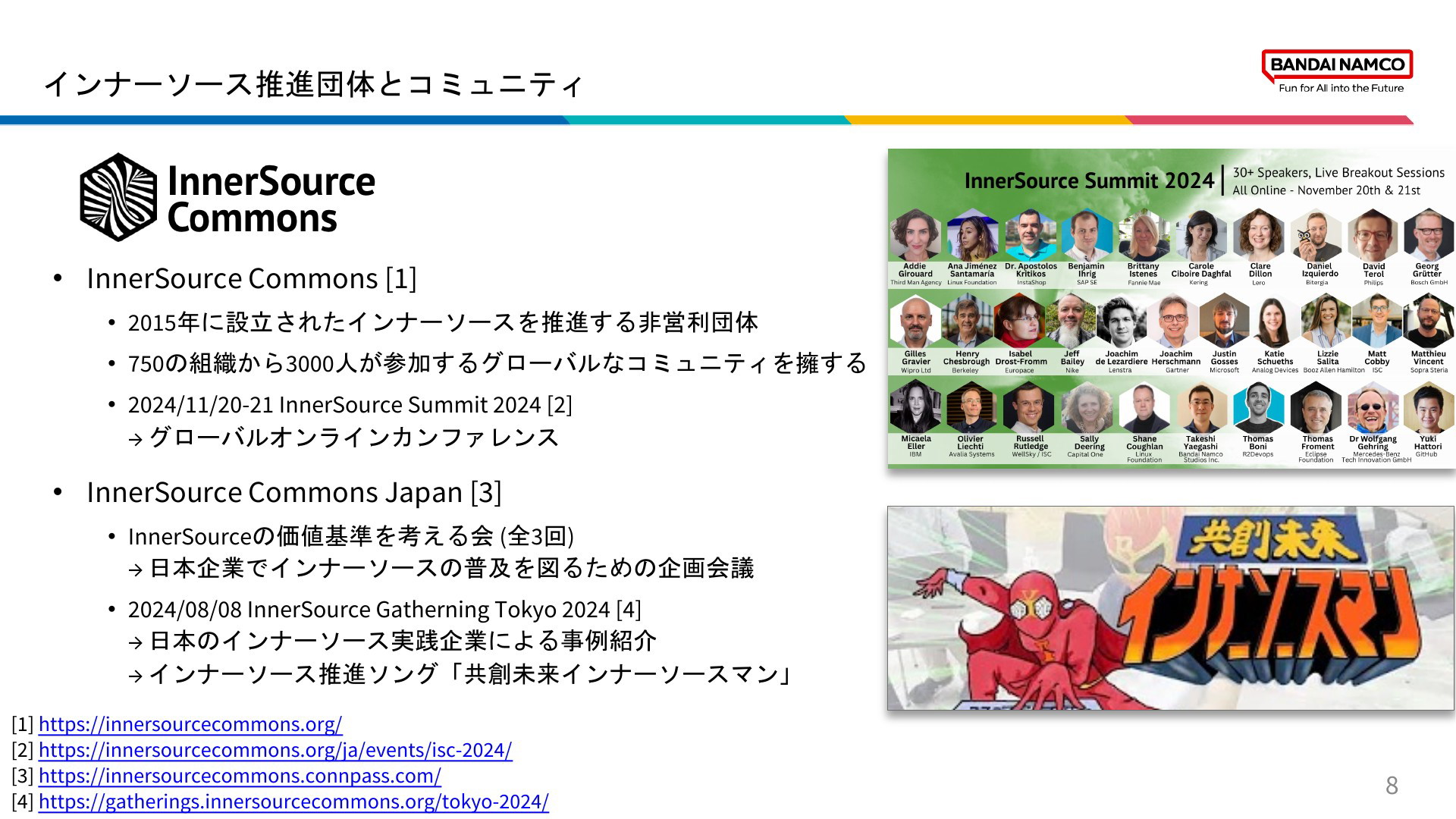The height and width of the screenshot is (819, 1456).
Task: Click Addie Girouard's speaker photo
Action: [915, 237]
